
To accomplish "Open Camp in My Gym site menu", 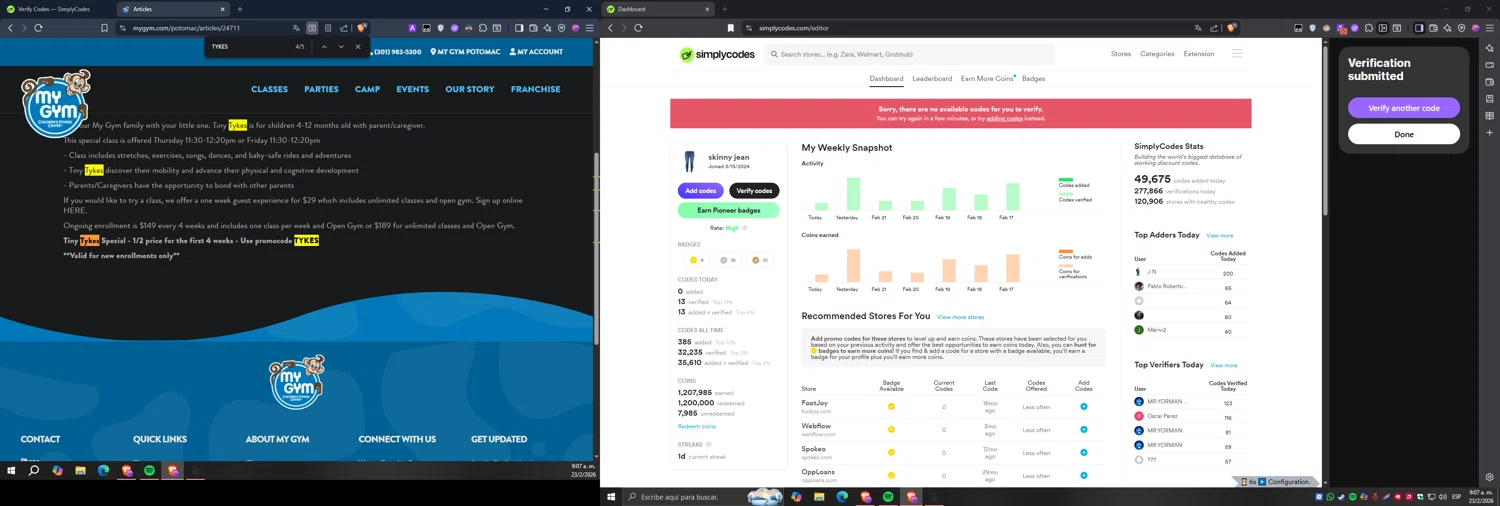I will coord(367,89).
